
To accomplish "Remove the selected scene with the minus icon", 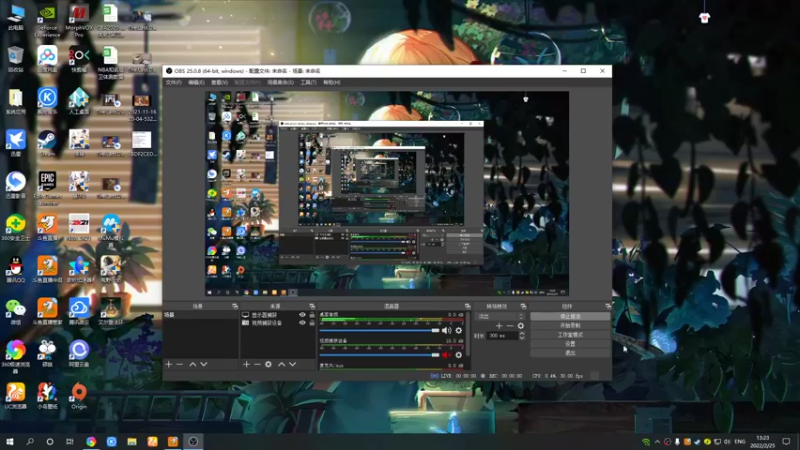I will 180,364.
